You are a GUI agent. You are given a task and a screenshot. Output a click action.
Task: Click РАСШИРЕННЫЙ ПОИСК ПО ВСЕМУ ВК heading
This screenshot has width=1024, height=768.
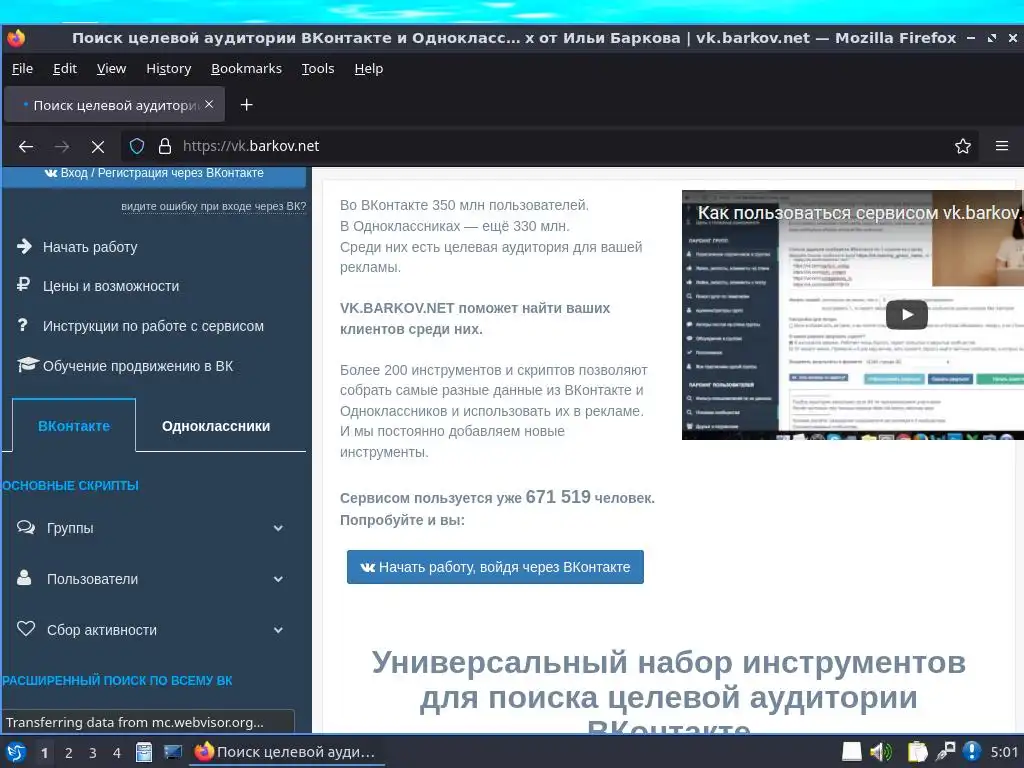(x=117, y=680)
